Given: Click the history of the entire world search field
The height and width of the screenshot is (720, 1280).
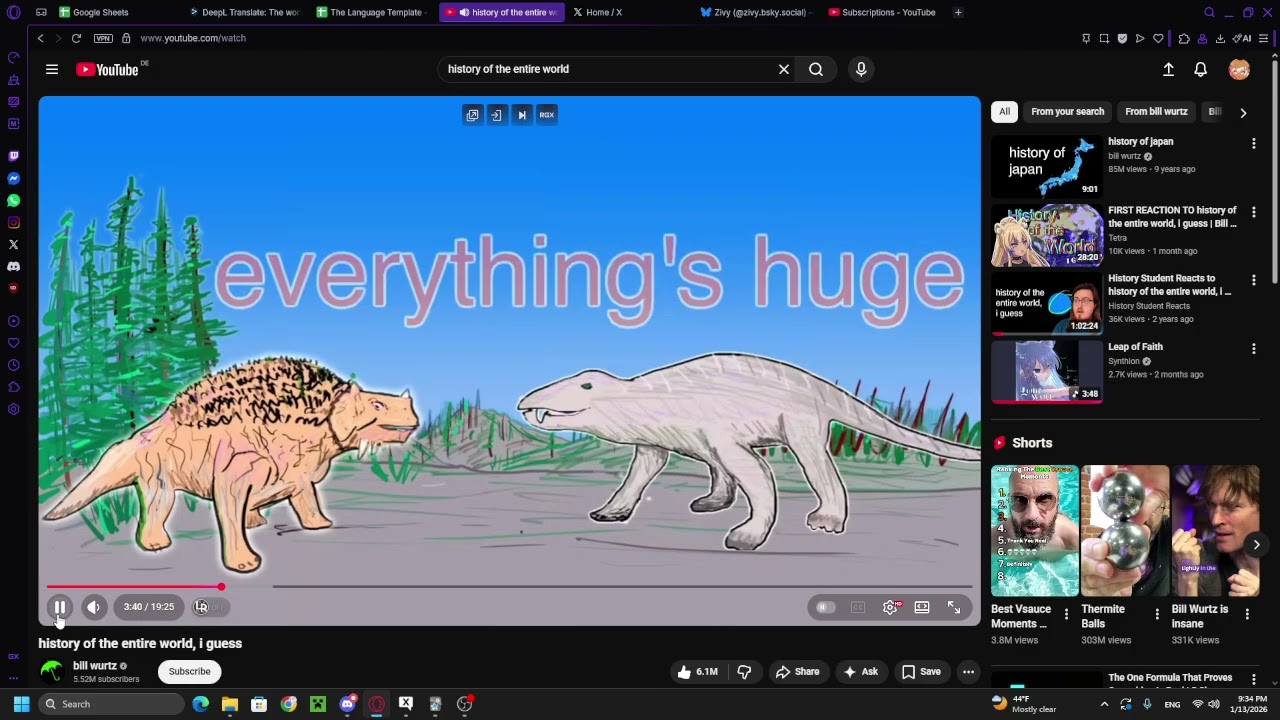Looking at the screenshot, I should click(608, 69).
